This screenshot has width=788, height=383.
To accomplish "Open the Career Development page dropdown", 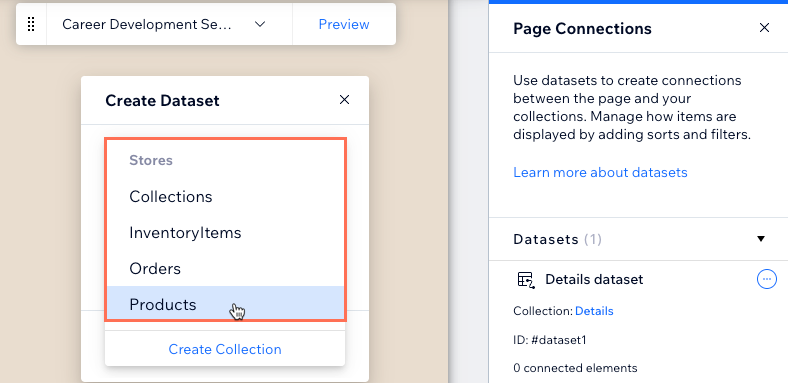I will tap(169, 24).
